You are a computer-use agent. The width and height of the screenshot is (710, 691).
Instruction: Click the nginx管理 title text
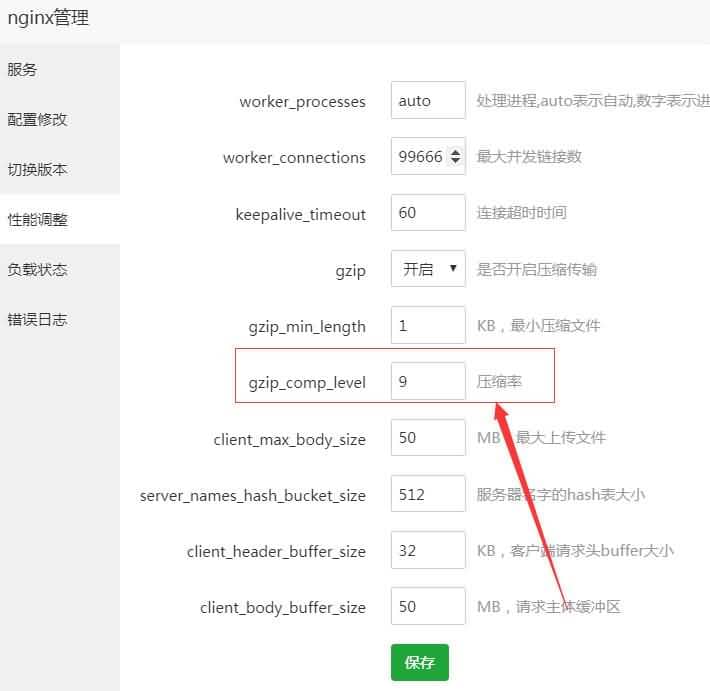click(x=48, y=18)
